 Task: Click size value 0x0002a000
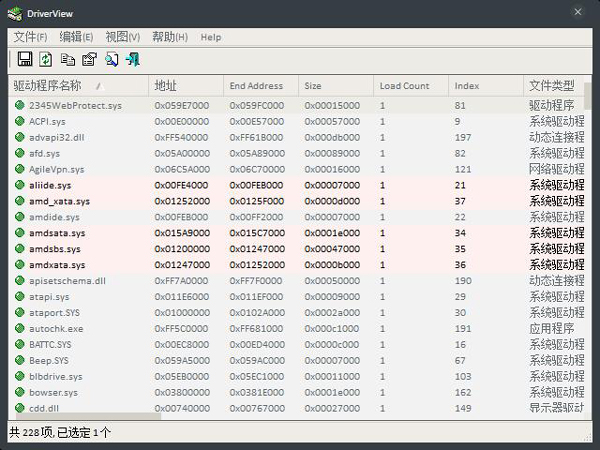[332, 312]
